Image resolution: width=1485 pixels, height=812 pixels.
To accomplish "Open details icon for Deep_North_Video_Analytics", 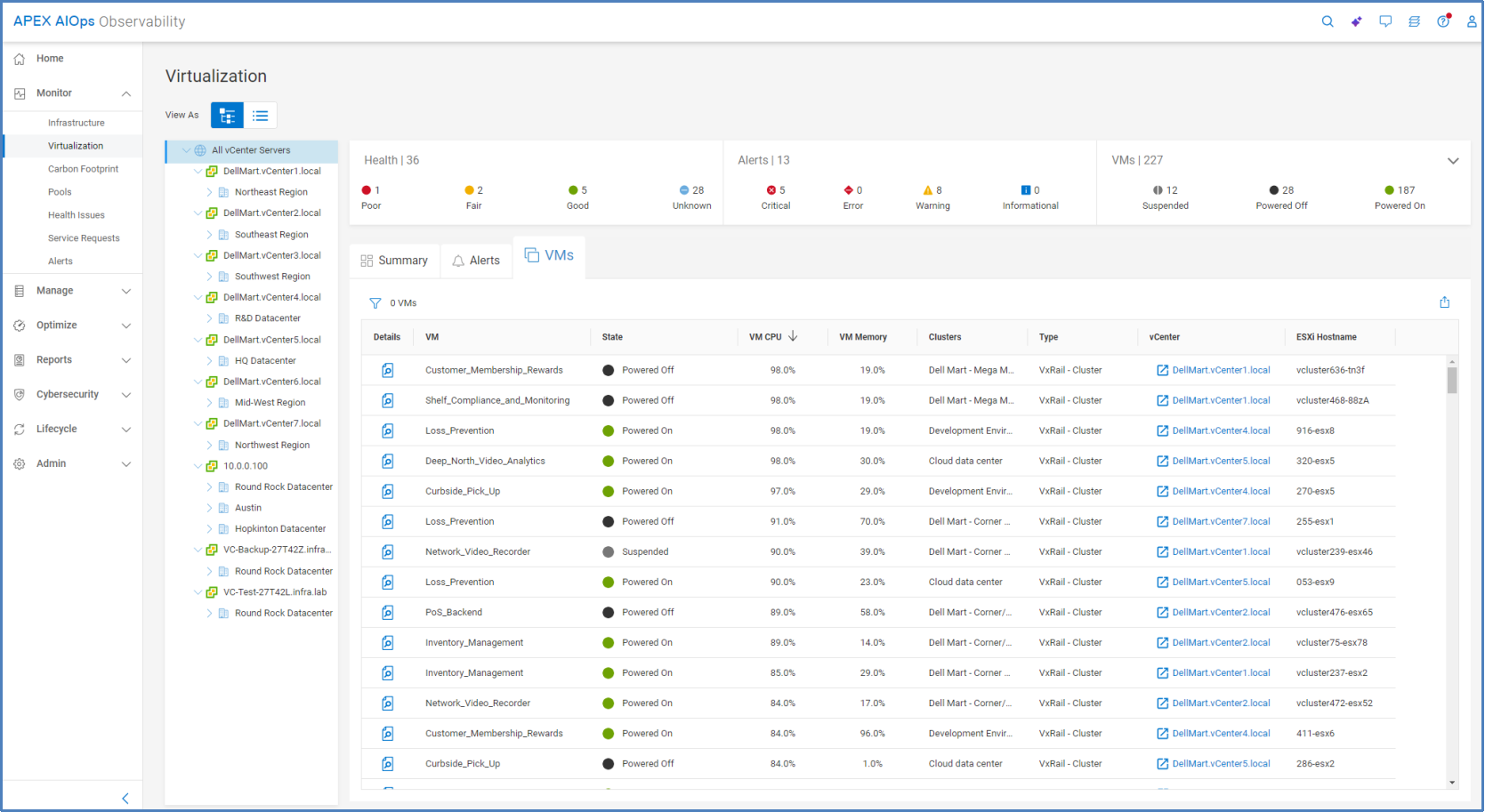I will (x=388, y=461).
